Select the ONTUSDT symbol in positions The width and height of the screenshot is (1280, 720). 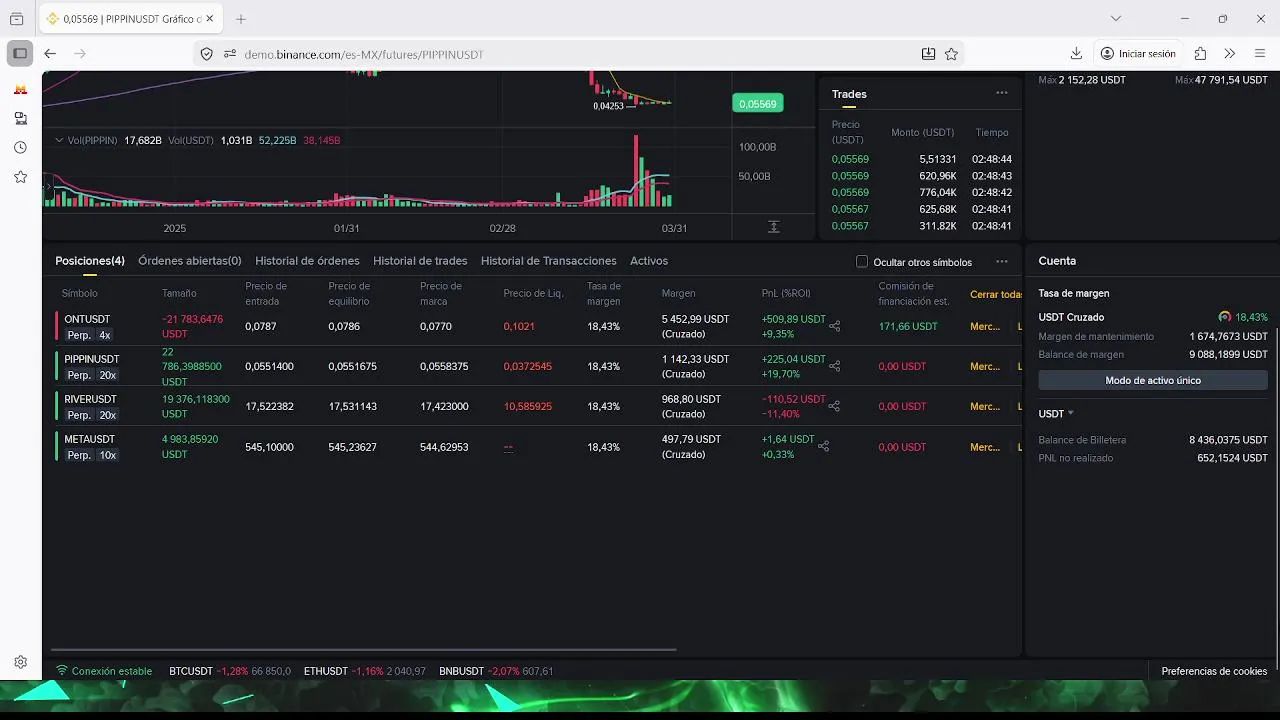click(87, 319)
